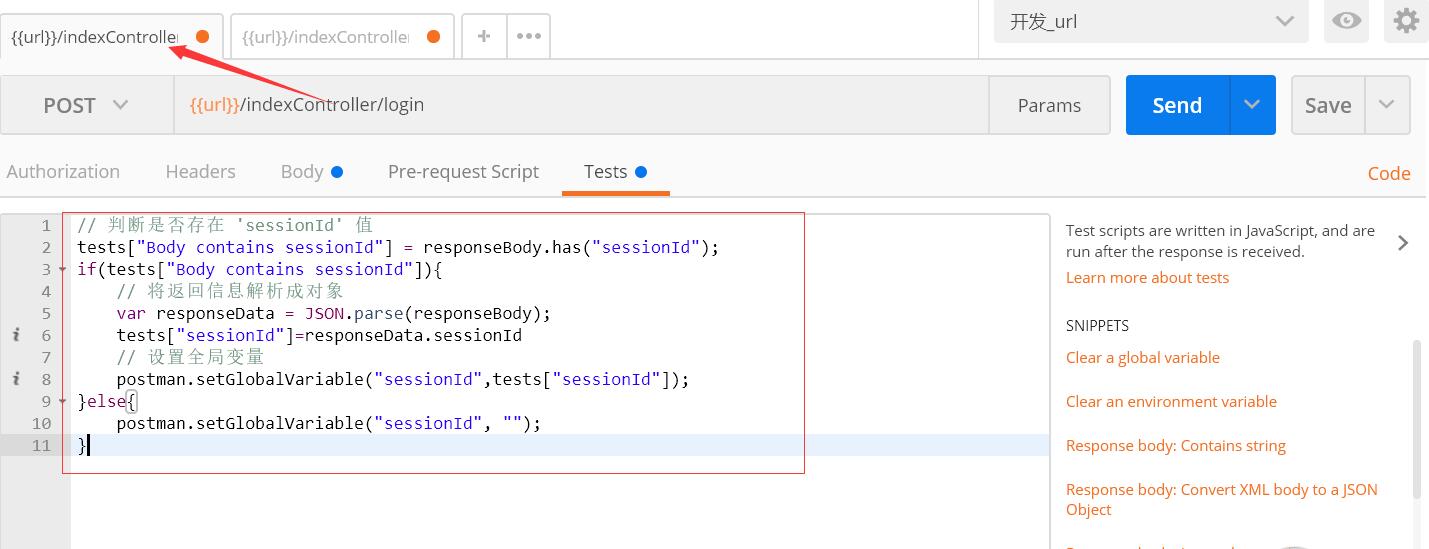Collapse the code fold arrow on line 9
This screenshot has height=549, width=1429.
pos(63,402)
